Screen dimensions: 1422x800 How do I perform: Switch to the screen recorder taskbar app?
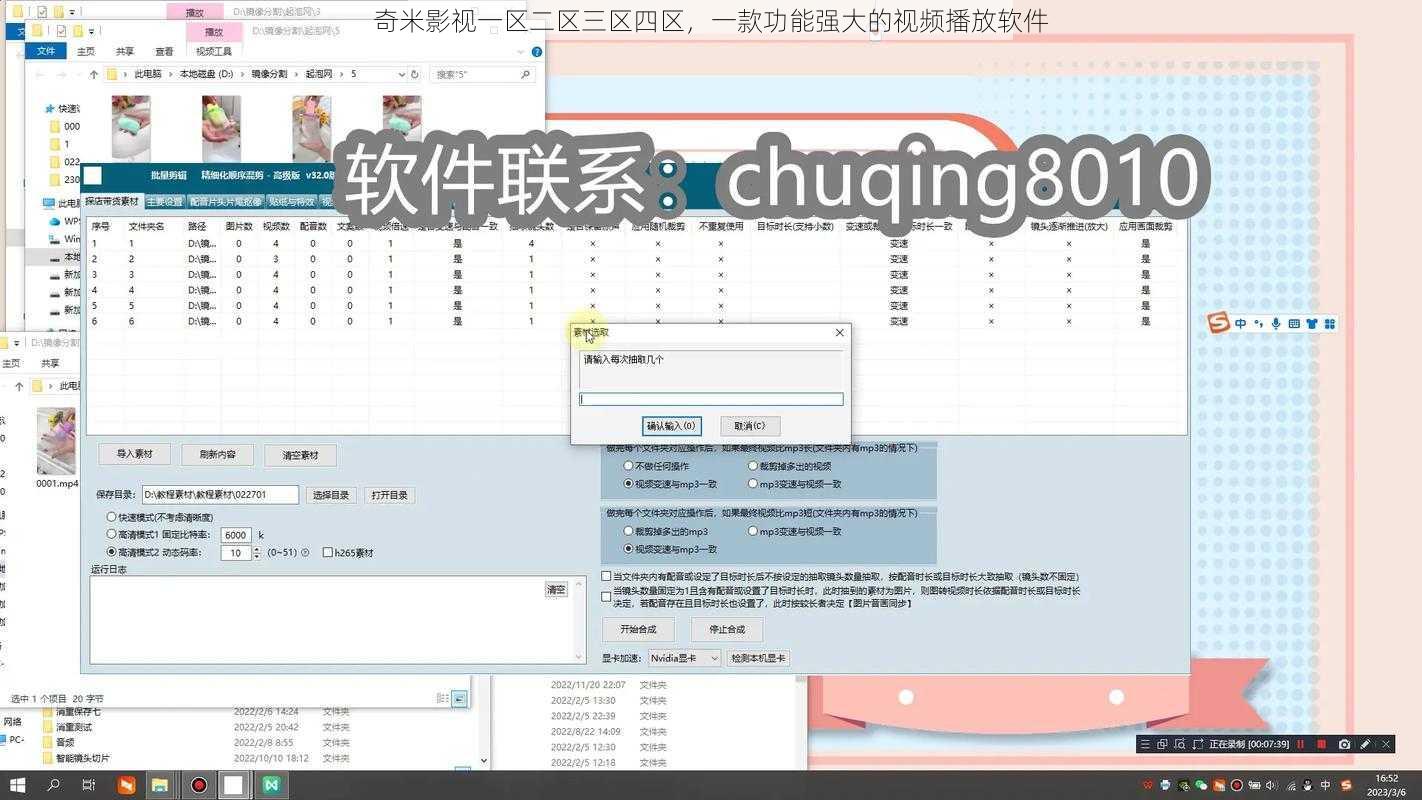198,785
